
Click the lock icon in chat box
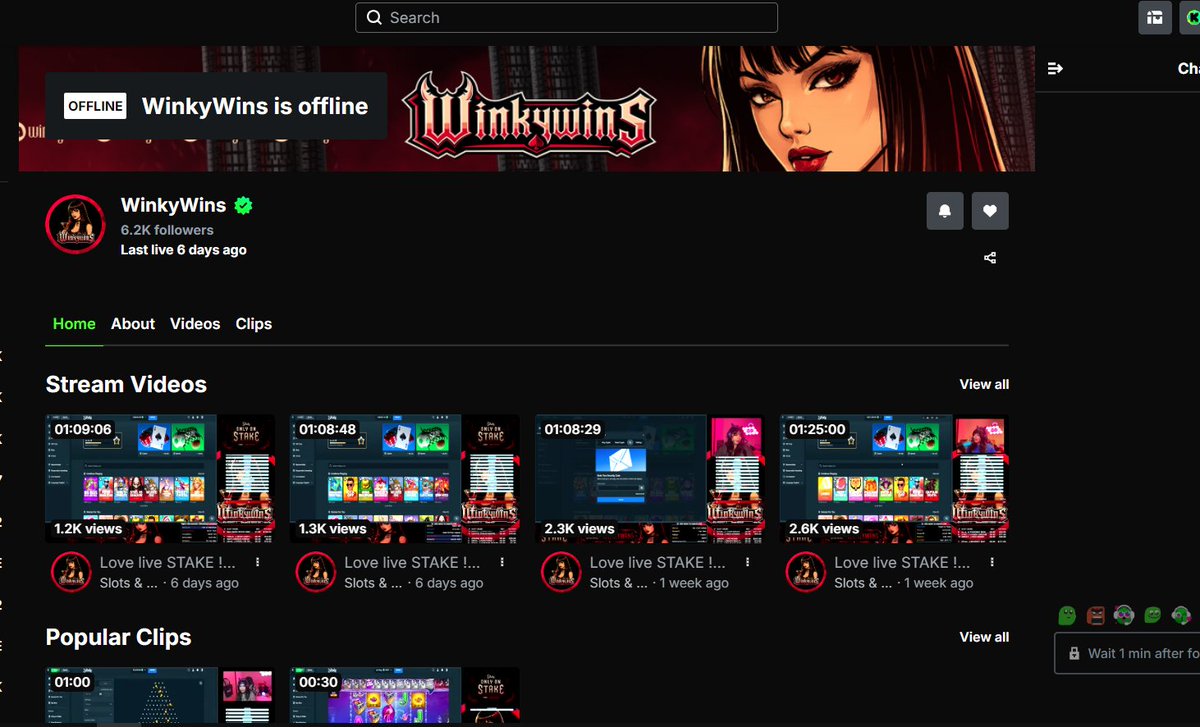1074,653
